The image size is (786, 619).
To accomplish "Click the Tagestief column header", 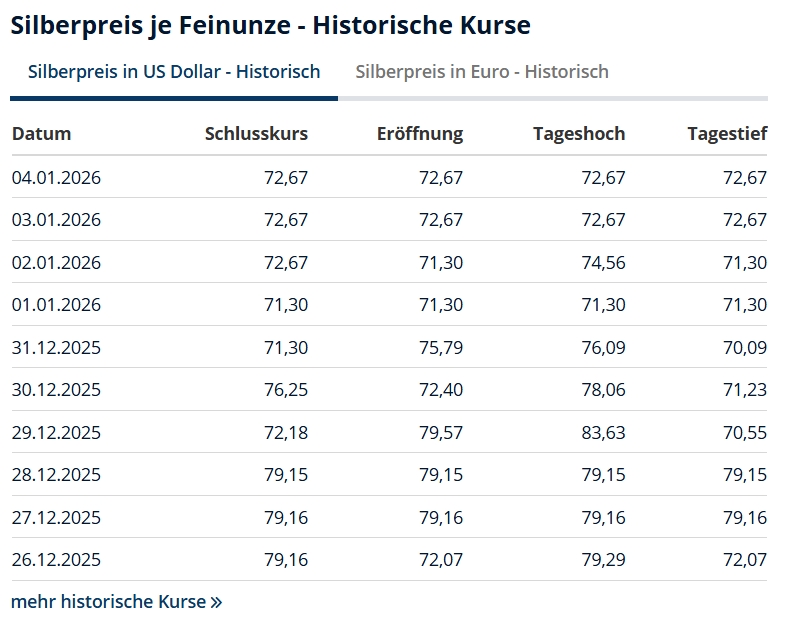I will point(727,134).
